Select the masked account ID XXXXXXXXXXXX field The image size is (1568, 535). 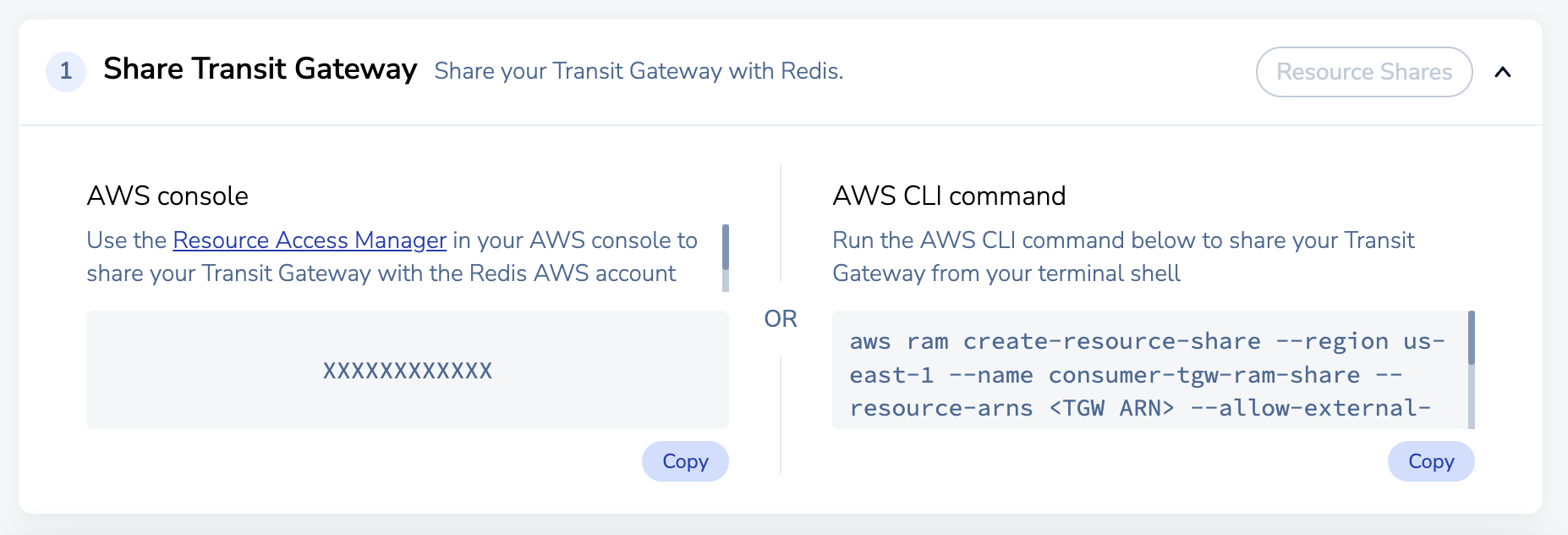pos(407,370)
